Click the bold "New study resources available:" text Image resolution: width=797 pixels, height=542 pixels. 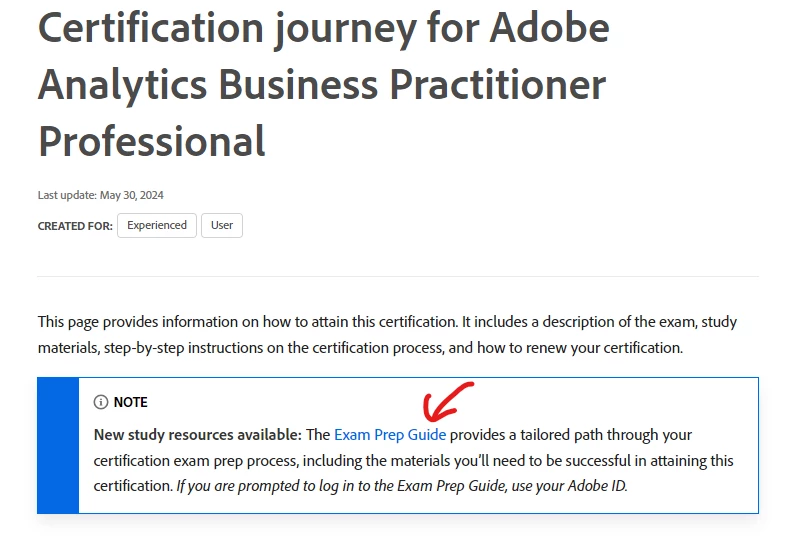[197, 435]
